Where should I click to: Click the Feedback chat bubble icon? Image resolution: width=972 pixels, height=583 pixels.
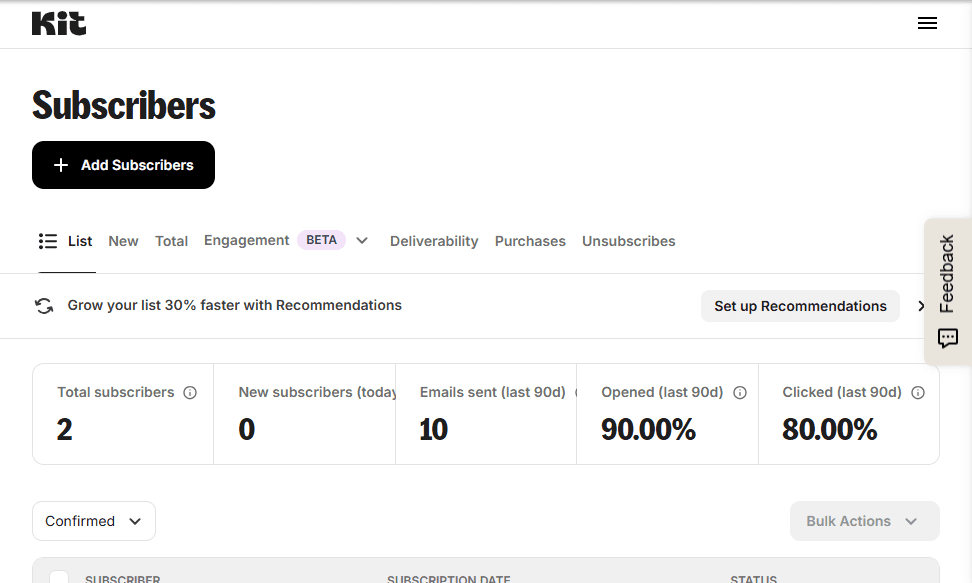[x=948, y=339]
